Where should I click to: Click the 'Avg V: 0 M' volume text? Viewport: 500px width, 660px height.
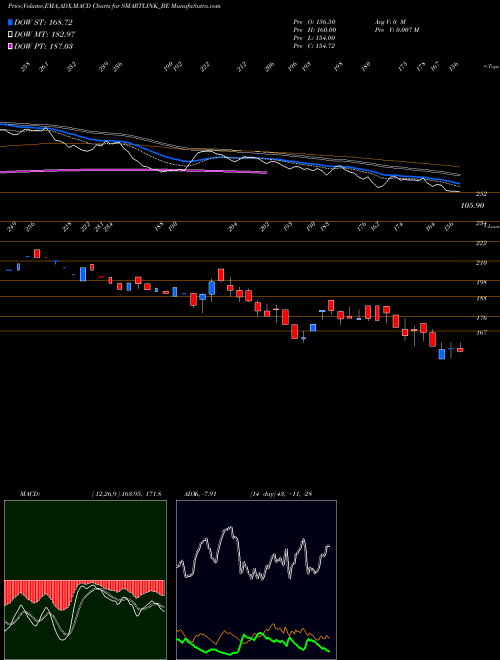click(x=389, y=21)
